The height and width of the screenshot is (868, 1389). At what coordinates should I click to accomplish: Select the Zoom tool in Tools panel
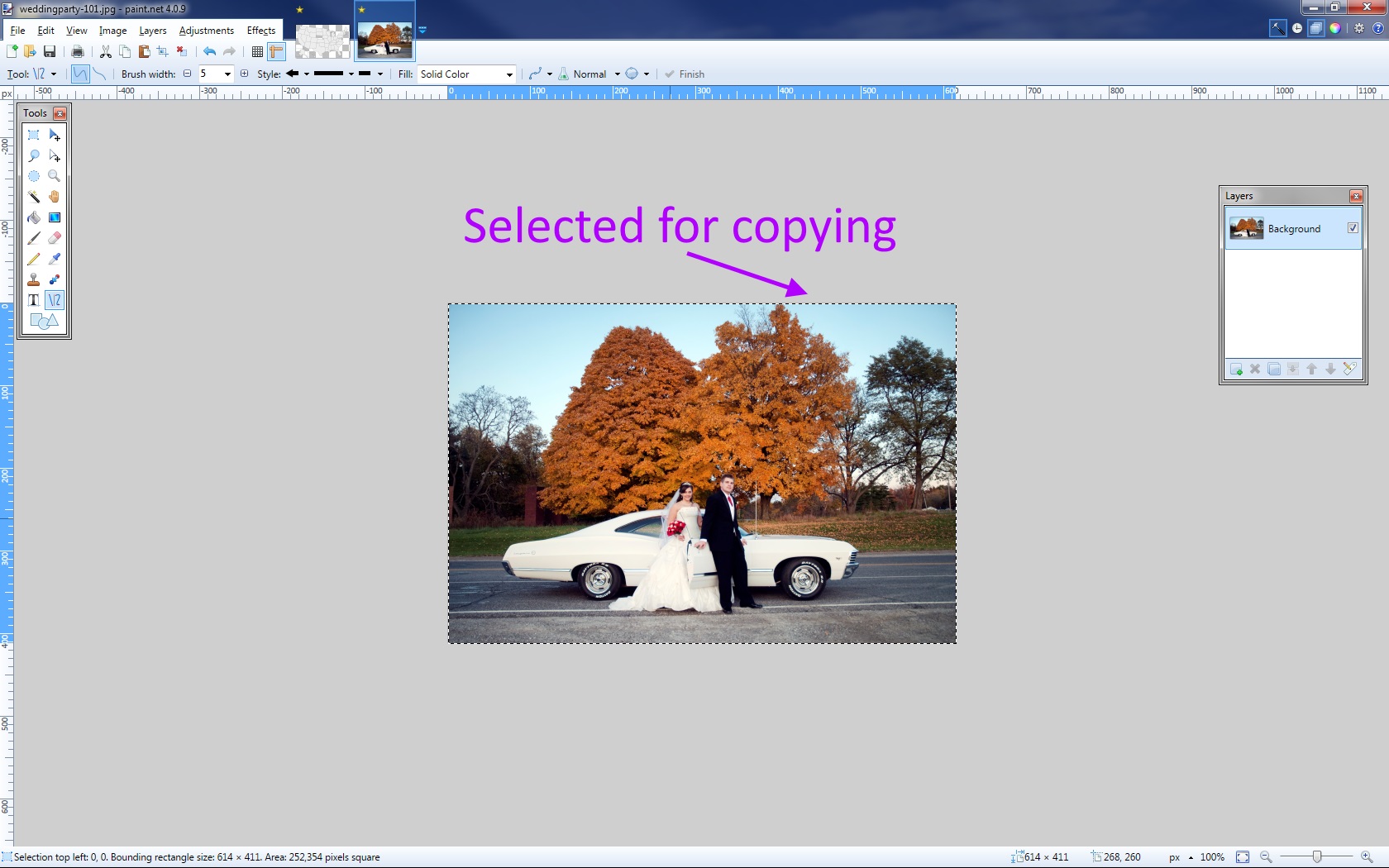(x=55, y=176)
